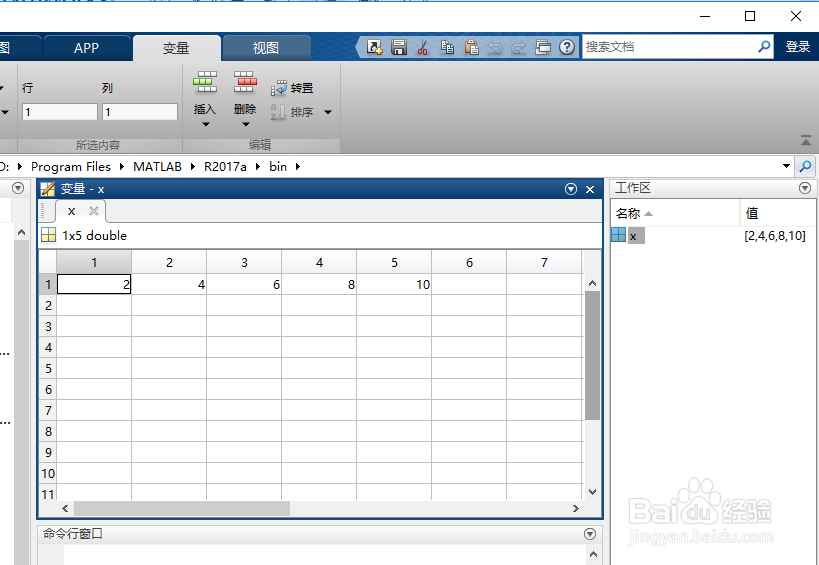Click the Paste clipboard icon
819x565 pixels.
point(472,47)
